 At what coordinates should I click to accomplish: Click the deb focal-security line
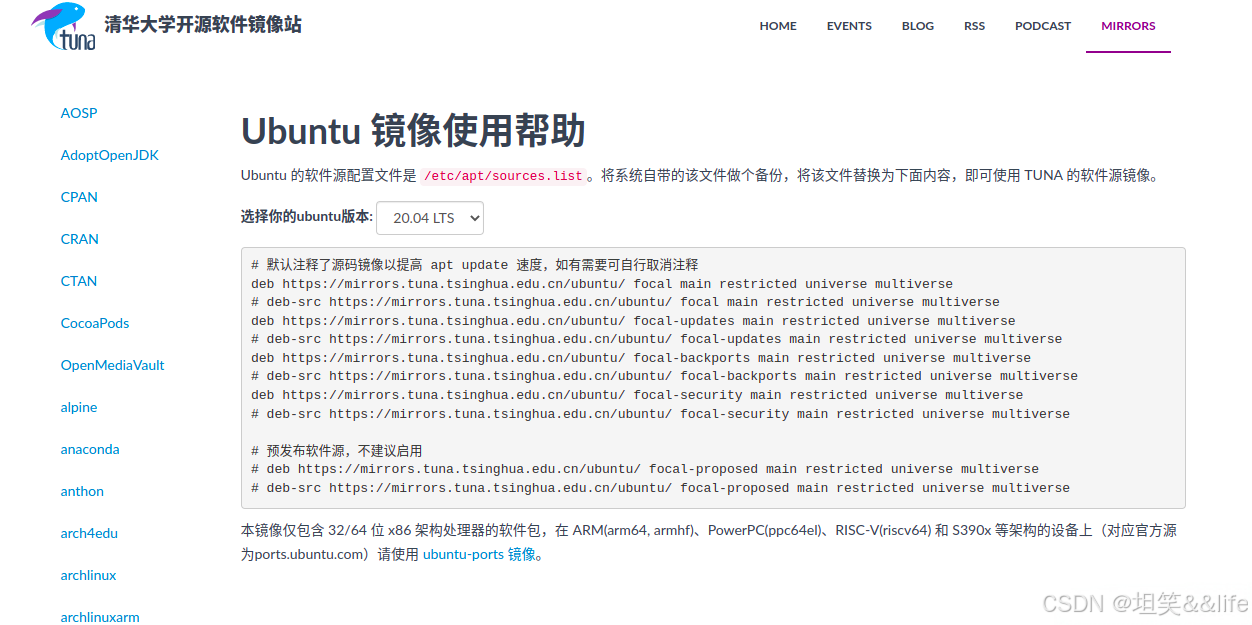tap(637, 395)
